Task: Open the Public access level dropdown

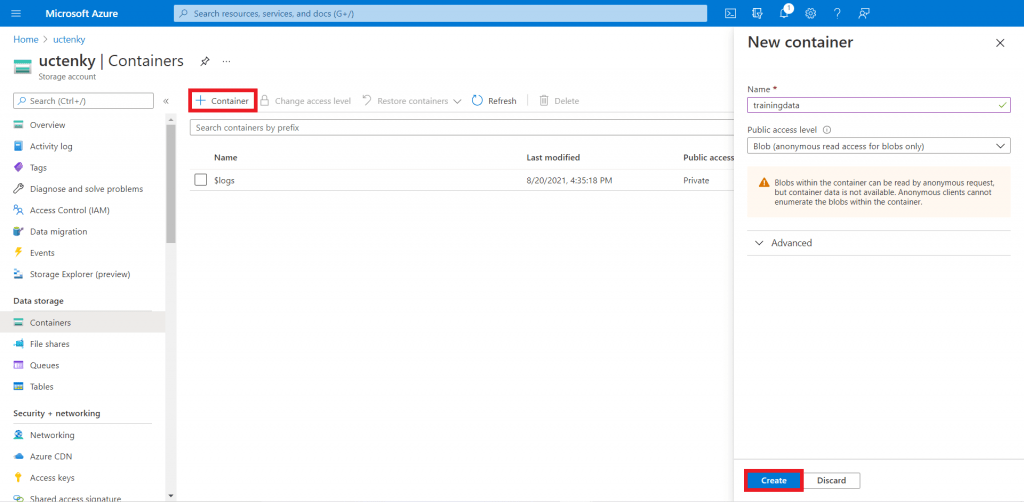Action: coord(878,146)
